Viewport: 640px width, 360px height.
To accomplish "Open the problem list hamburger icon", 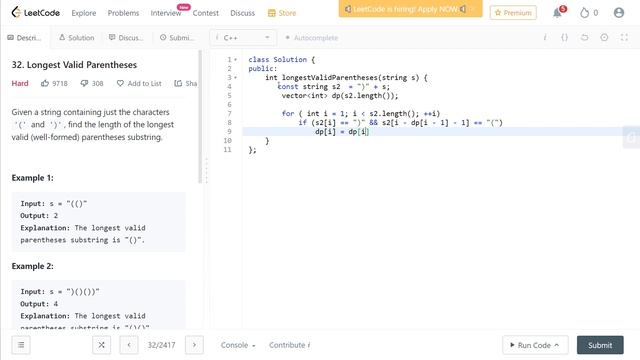I will coord(21,345).
